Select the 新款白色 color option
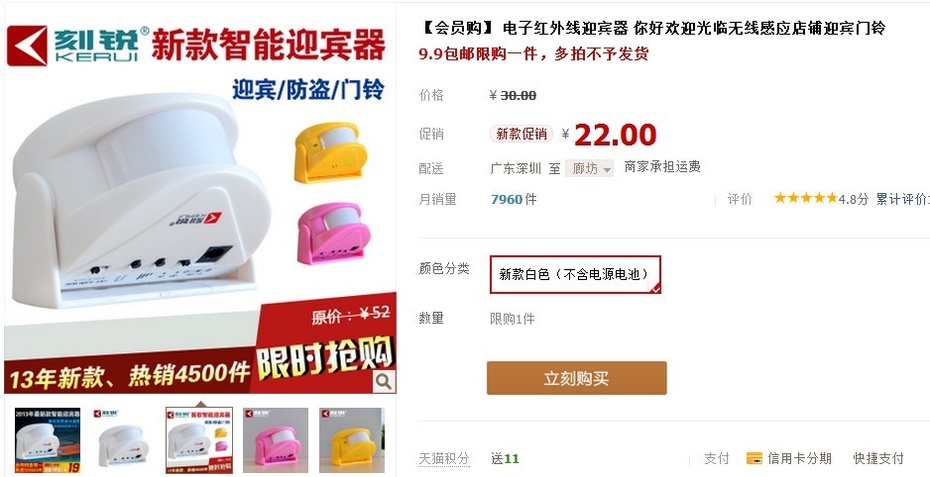 point(575,274)
